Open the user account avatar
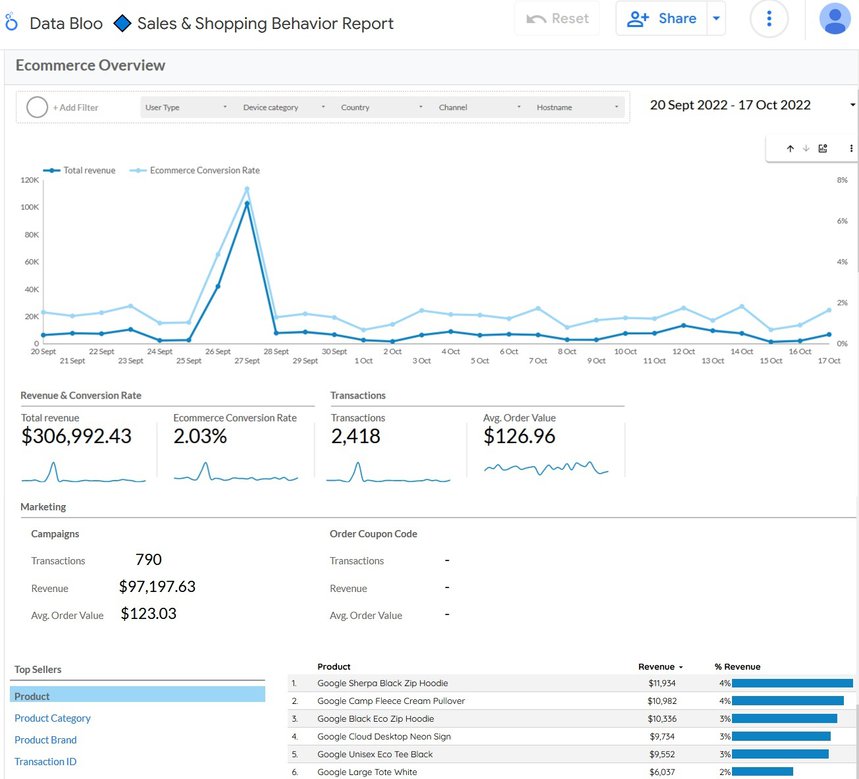 coord(834,19)
